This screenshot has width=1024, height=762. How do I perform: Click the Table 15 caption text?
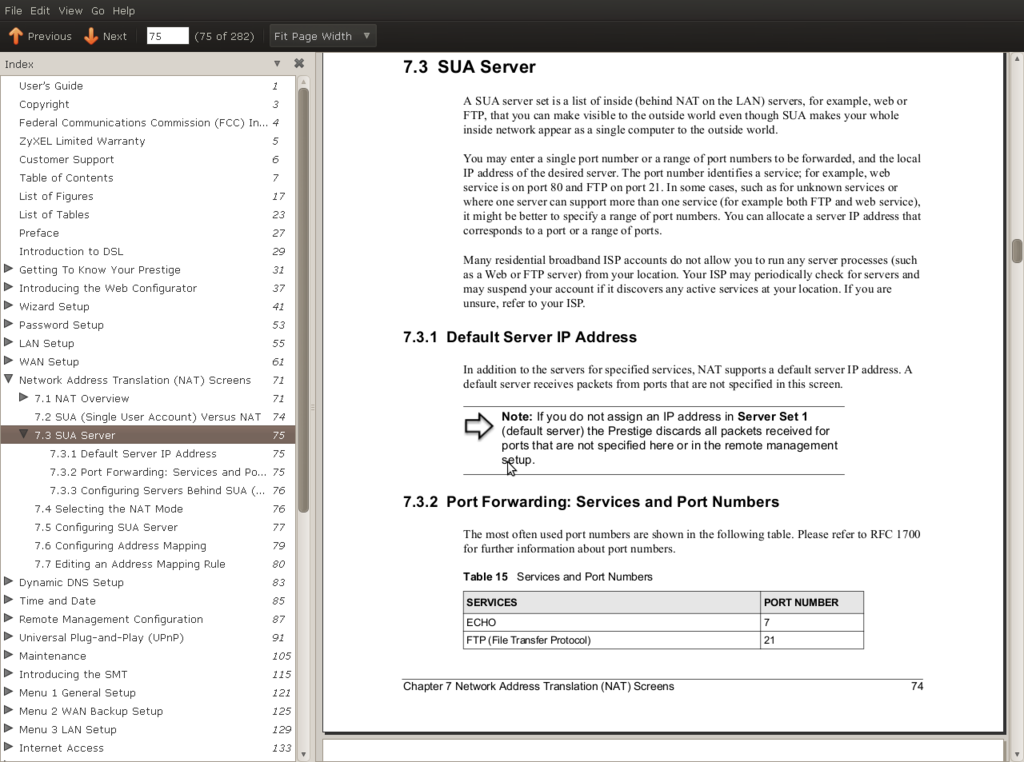coord(558,577)
